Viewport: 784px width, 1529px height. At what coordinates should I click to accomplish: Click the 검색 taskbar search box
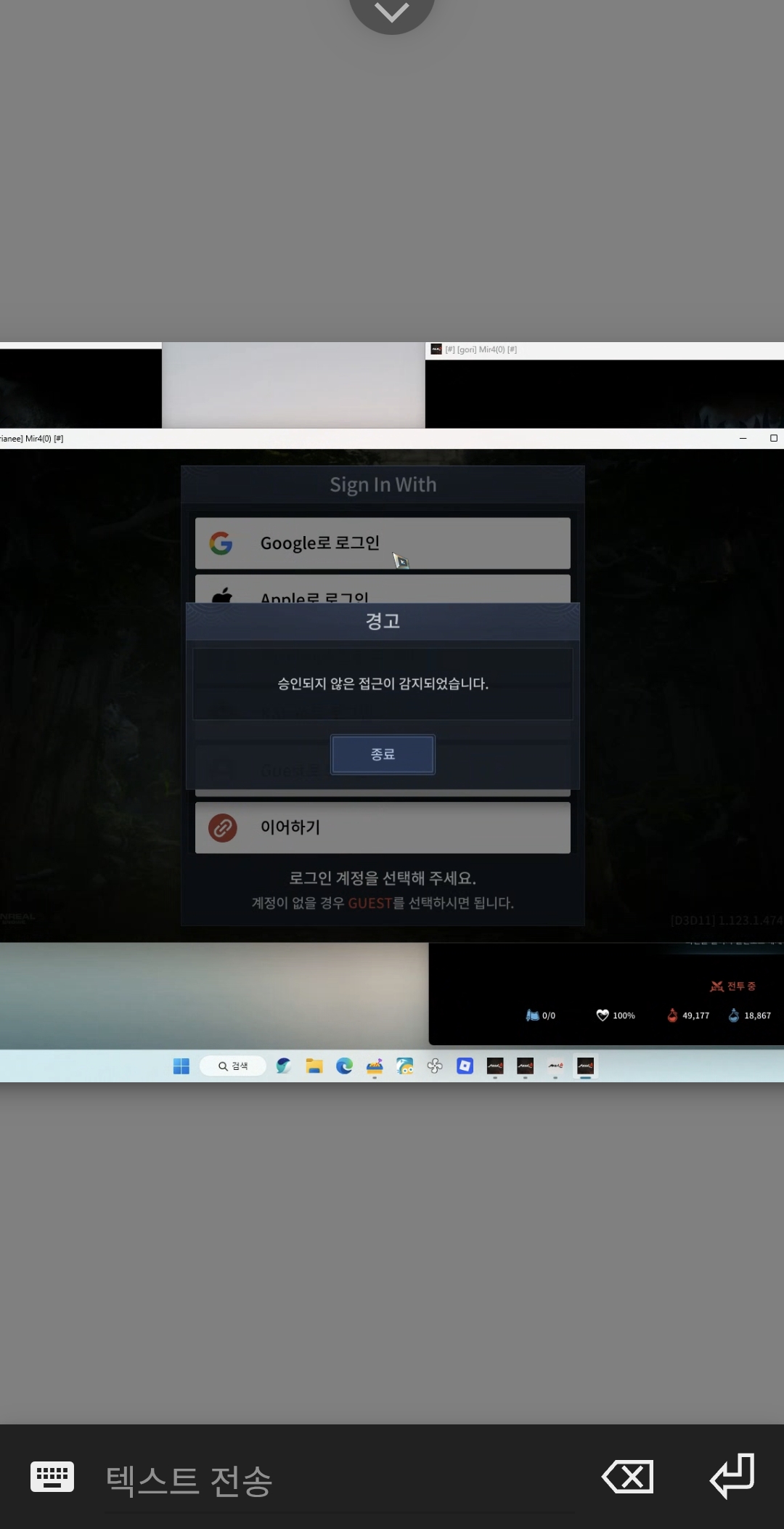[x=233, y=1066]
